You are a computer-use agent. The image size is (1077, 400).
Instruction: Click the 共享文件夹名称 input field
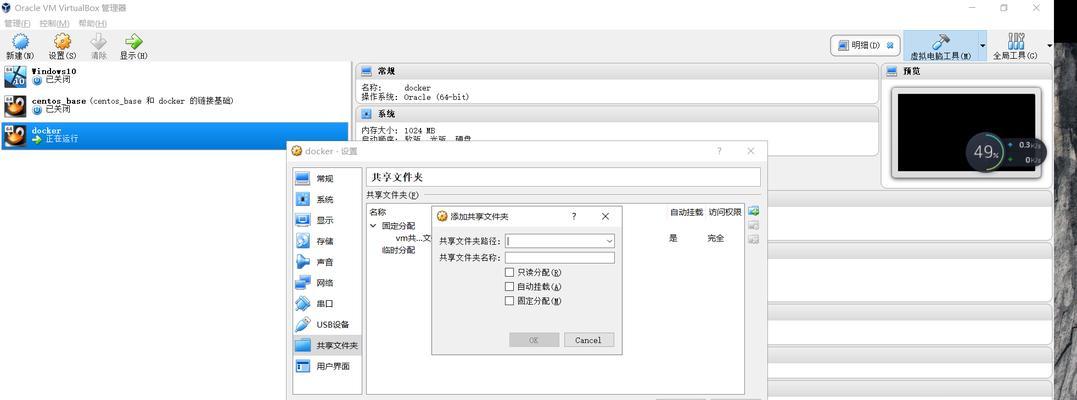tap(560, 258)
